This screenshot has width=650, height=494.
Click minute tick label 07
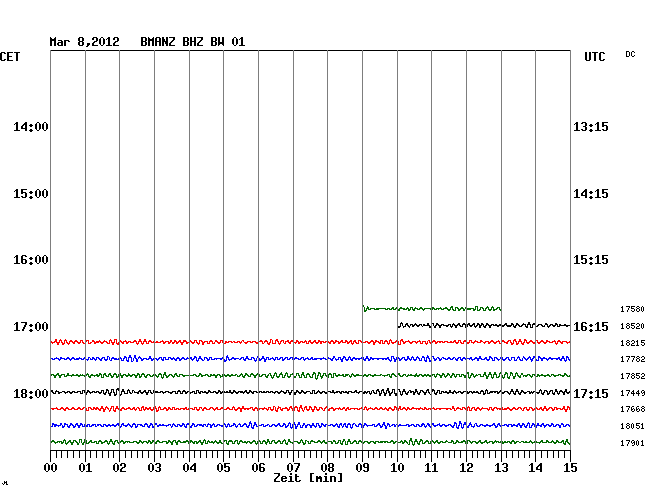(x=293, y=468)
